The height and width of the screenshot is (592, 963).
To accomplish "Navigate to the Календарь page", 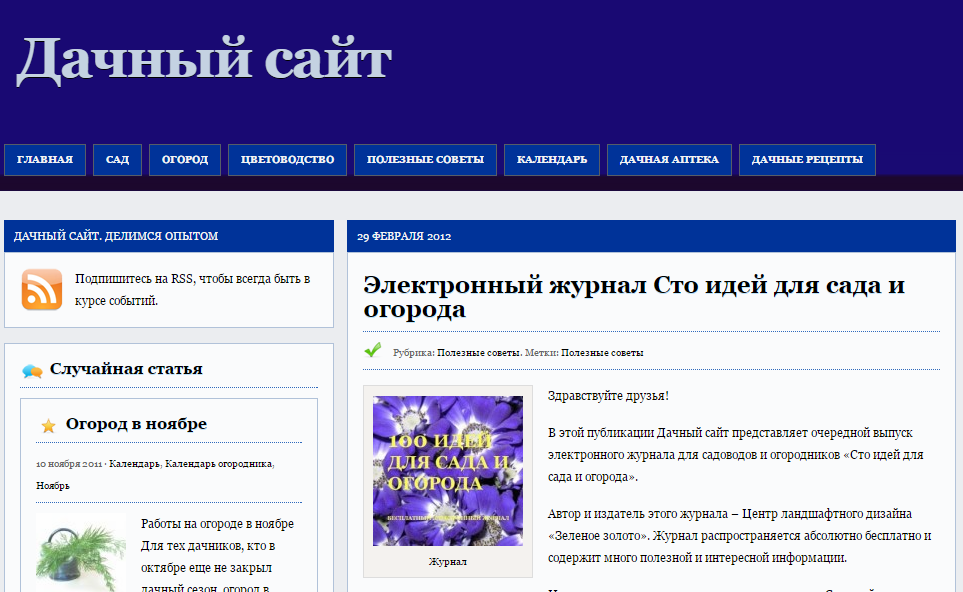I will (552, 160).
